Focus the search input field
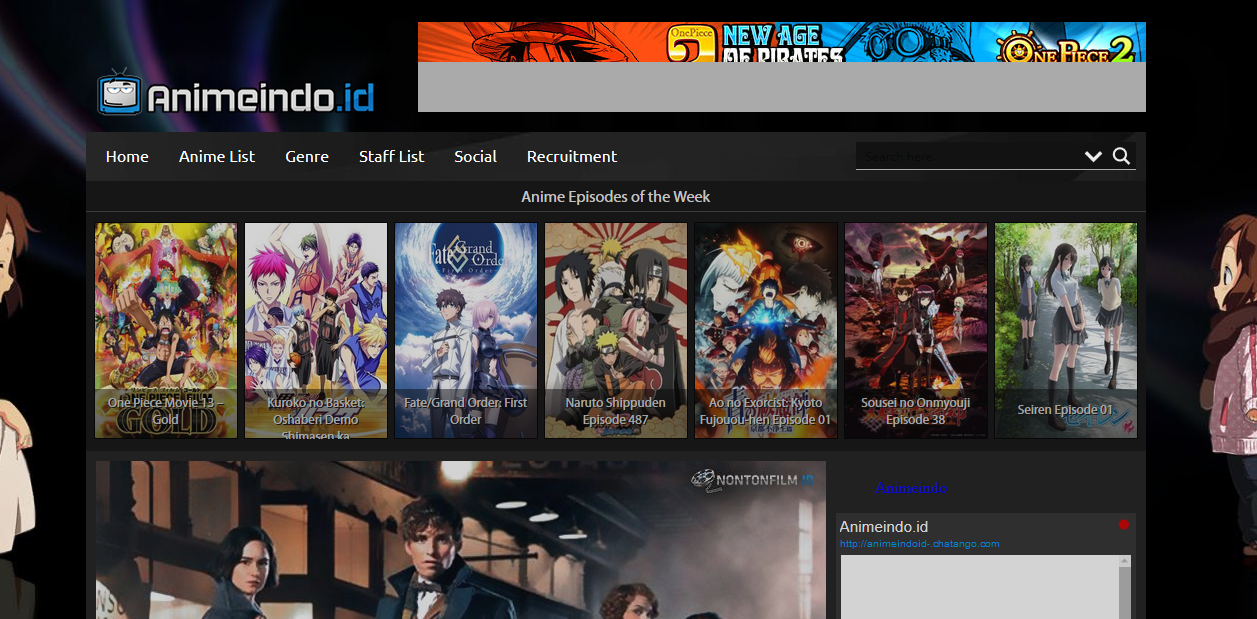Viewport: 1257px width, 619px height. (x=968, y=156)
